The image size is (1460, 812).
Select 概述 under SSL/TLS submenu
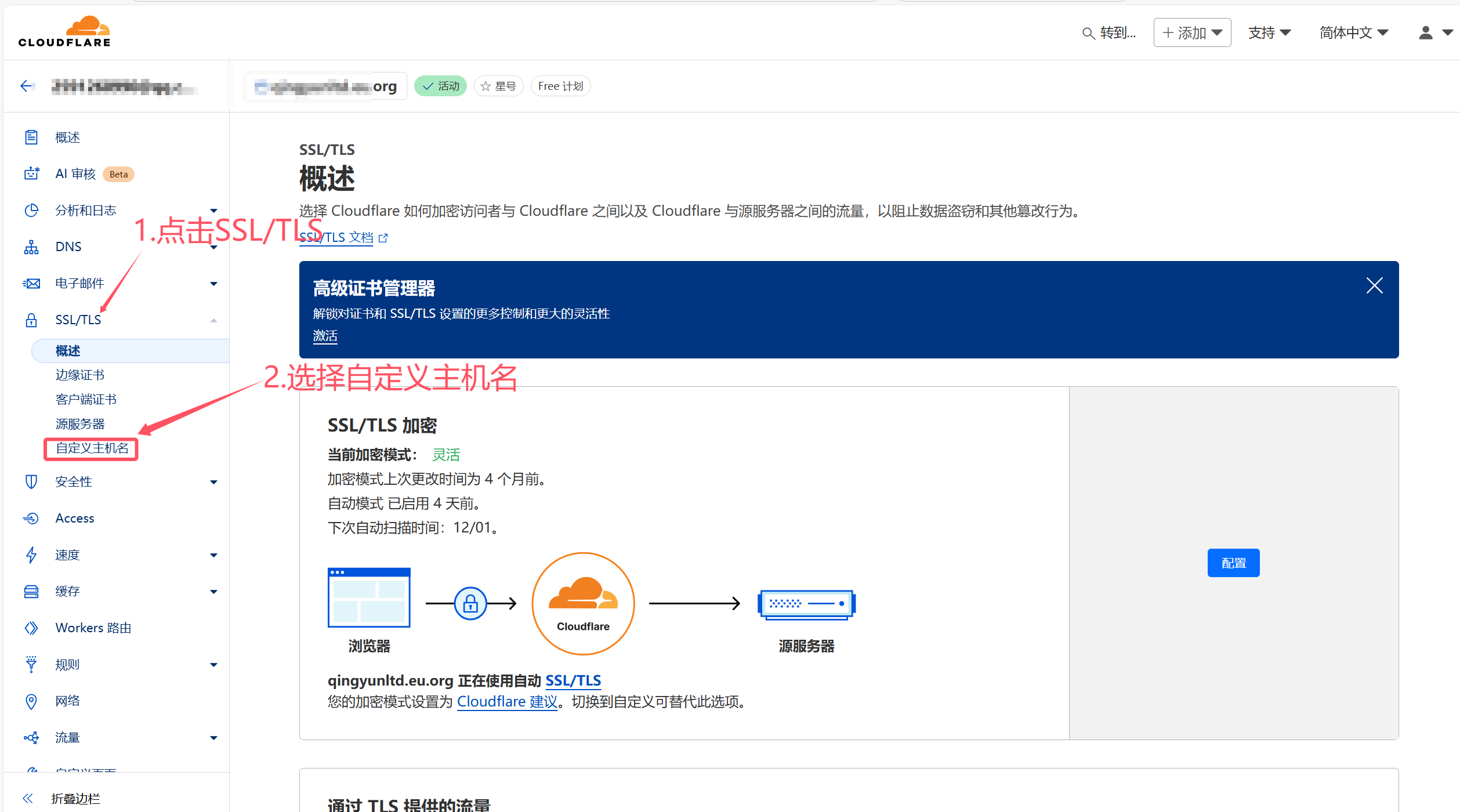(x=131, y=351)
